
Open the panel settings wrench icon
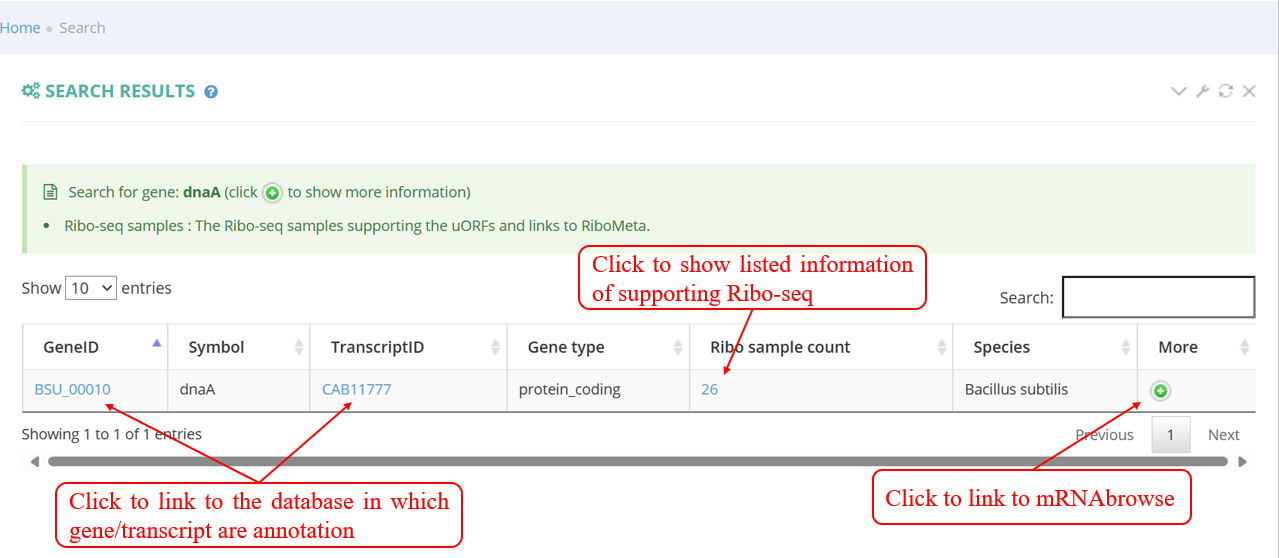pos(1203,91)
